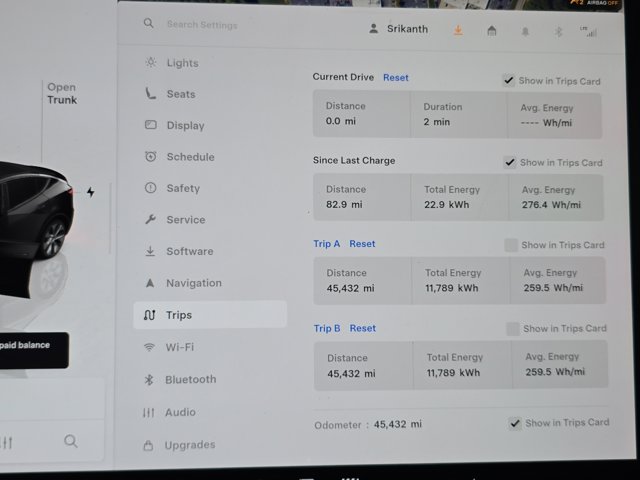
Task: Tap the magnifier icon below the car
Action: point(71,441)
